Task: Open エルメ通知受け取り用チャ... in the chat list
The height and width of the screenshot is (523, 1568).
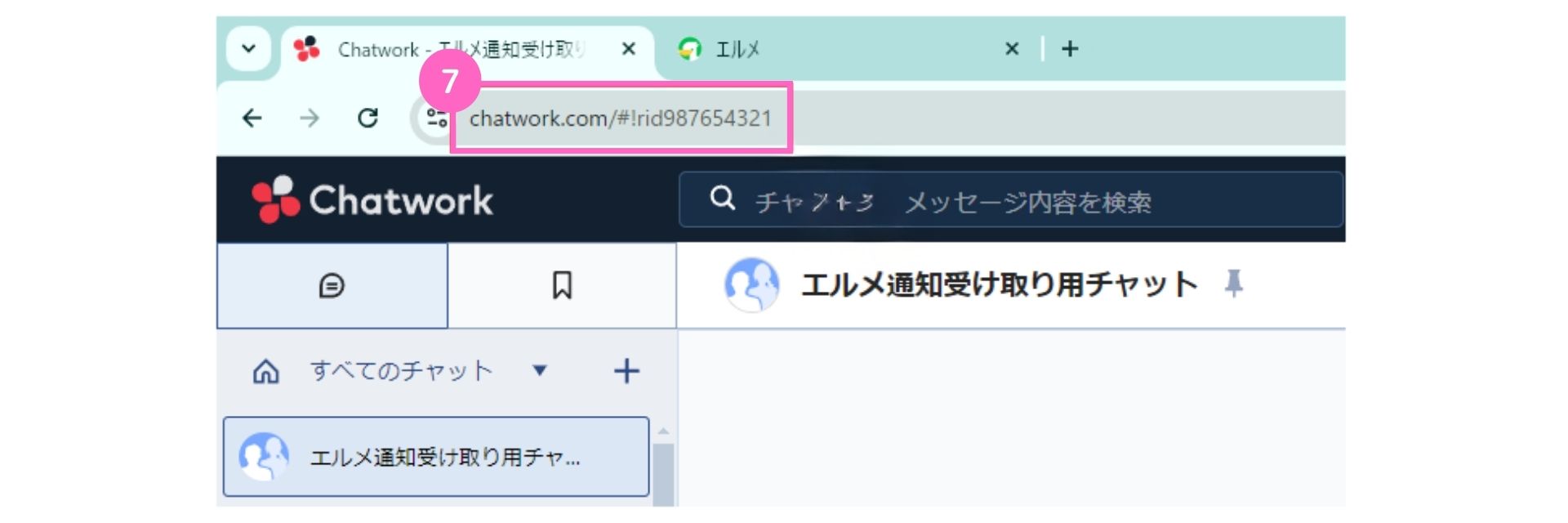Action: (436, 457)
